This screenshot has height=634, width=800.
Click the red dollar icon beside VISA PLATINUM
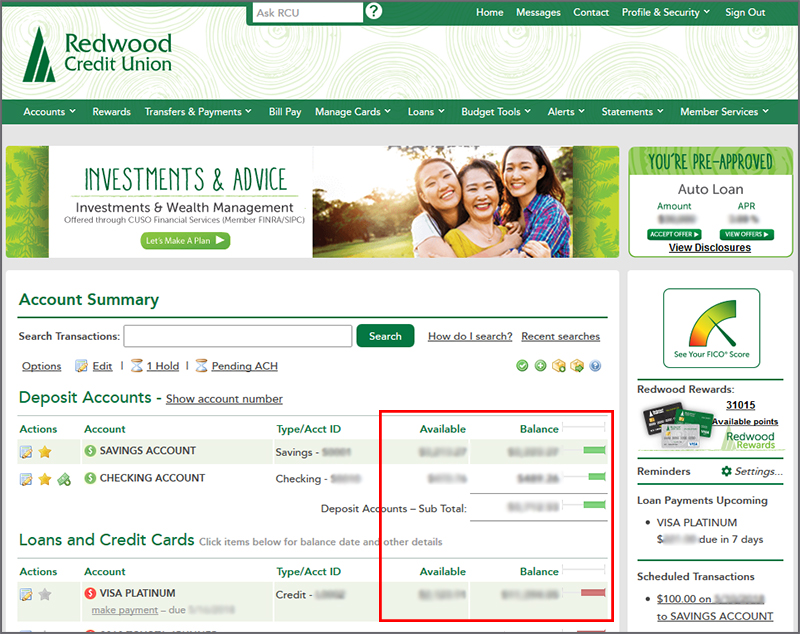tap(90, 593)
